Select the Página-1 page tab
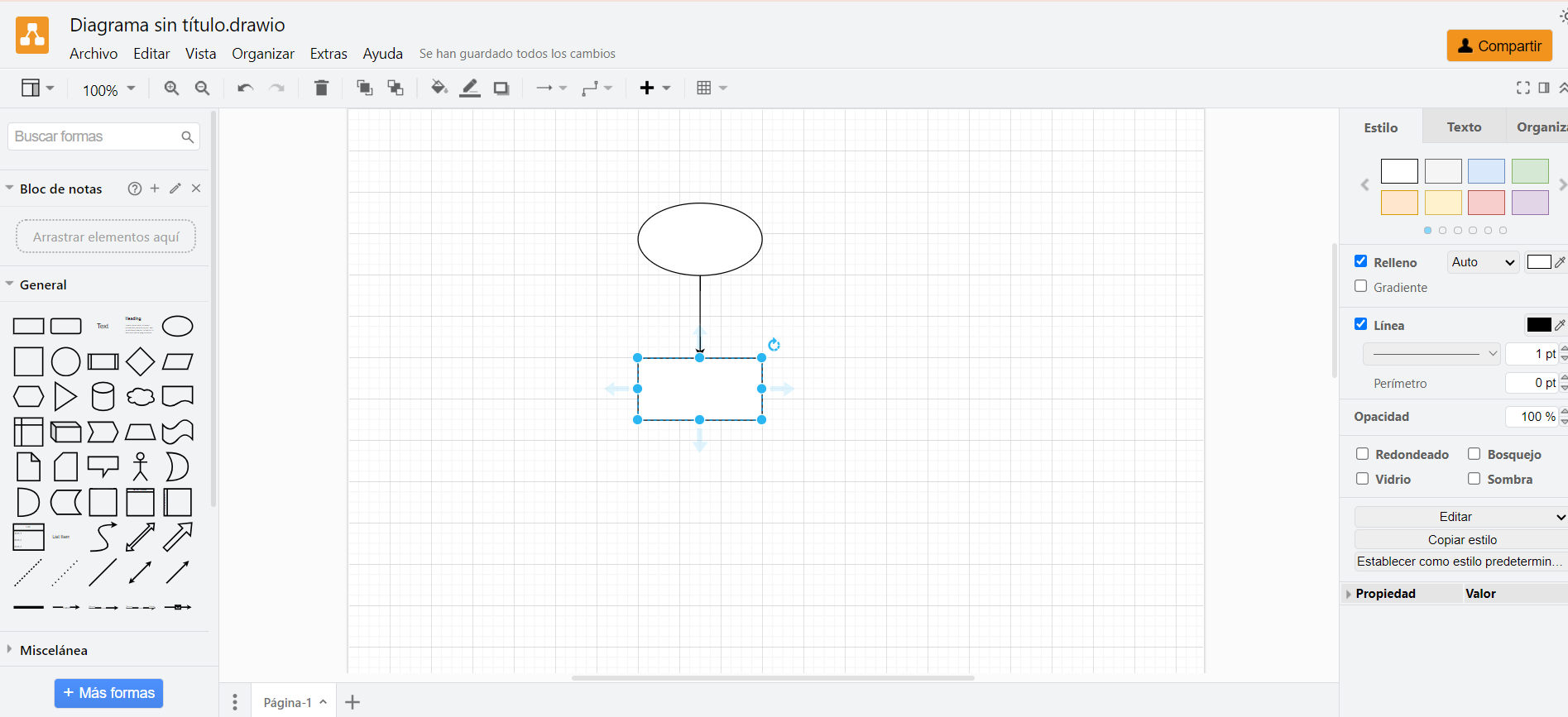 [295, 702]
